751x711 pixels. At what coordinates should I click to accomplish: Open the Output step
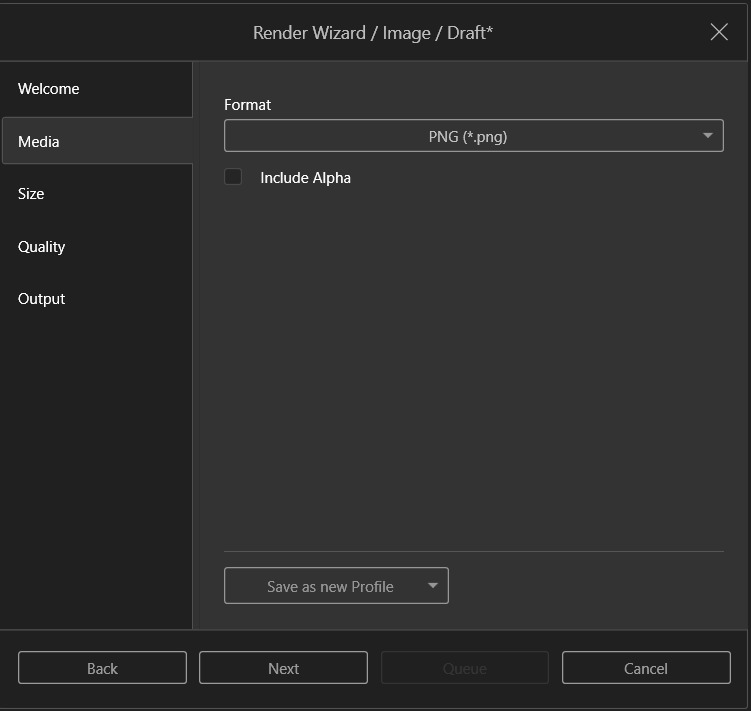click(x=96, y=298)
